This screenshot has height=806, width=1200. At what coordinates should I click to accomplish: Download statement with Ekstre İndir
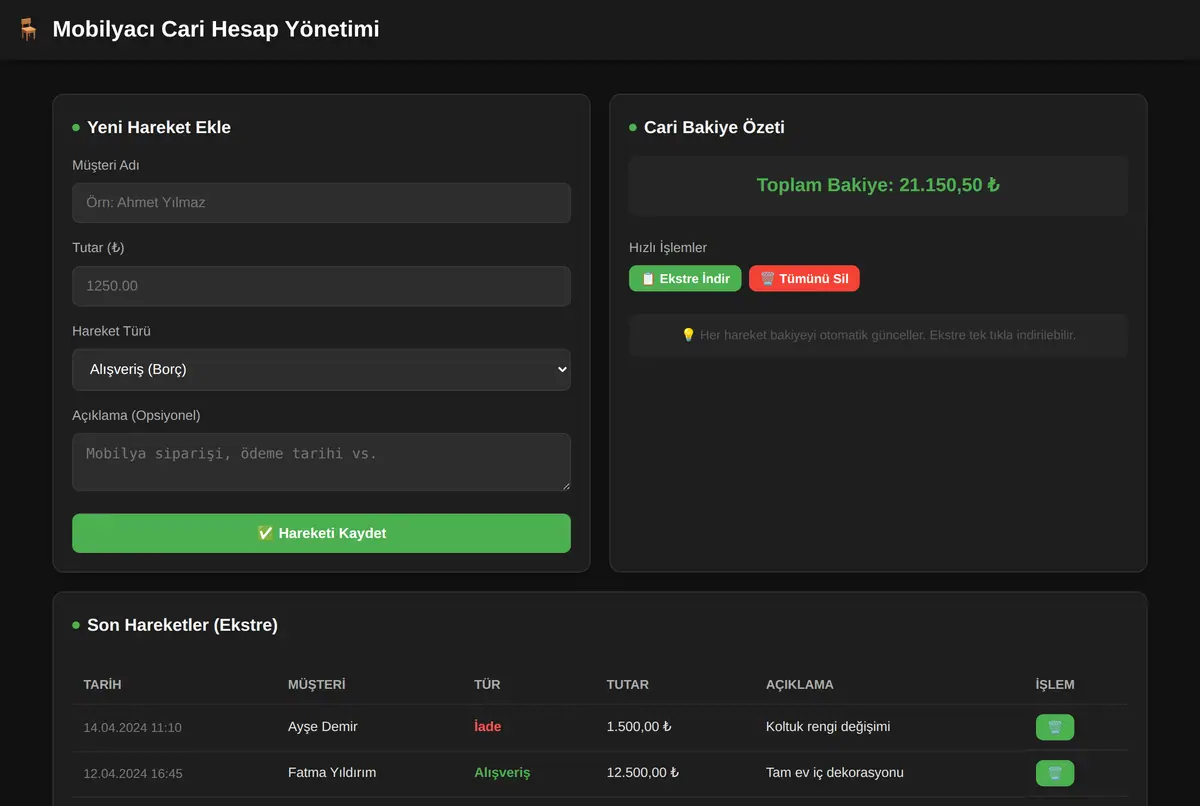click(685, 278)
